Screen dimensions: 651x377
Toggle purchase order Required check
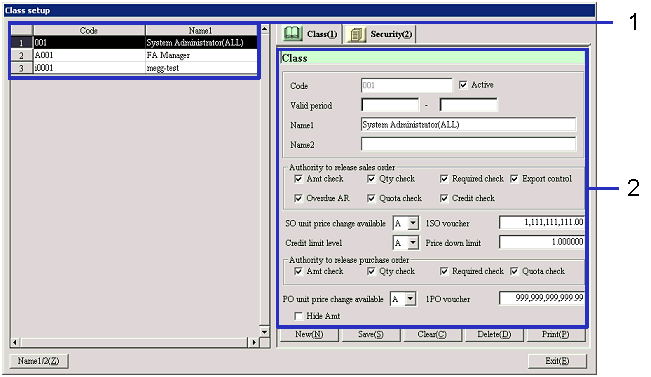(x=444, y=272)
